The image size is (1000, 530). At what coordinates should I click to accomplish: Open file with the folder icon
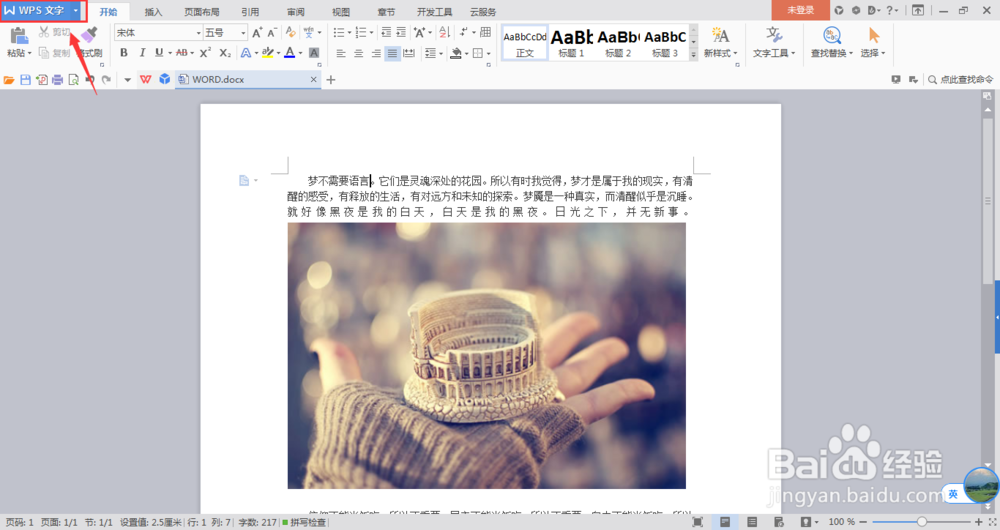coord(9,80)
